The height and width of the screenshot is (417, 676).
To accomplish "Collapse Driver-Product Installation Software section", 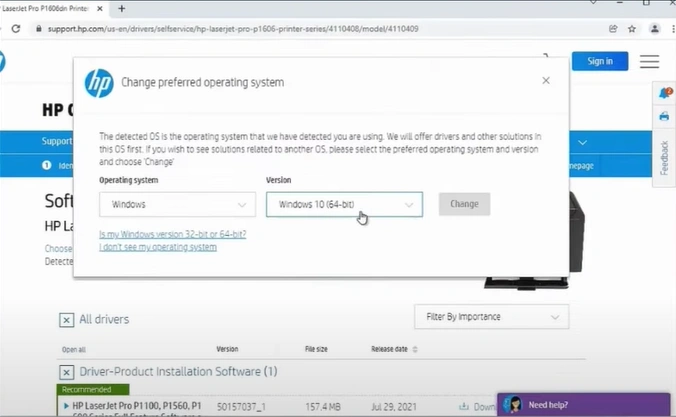I will [66, 371].
